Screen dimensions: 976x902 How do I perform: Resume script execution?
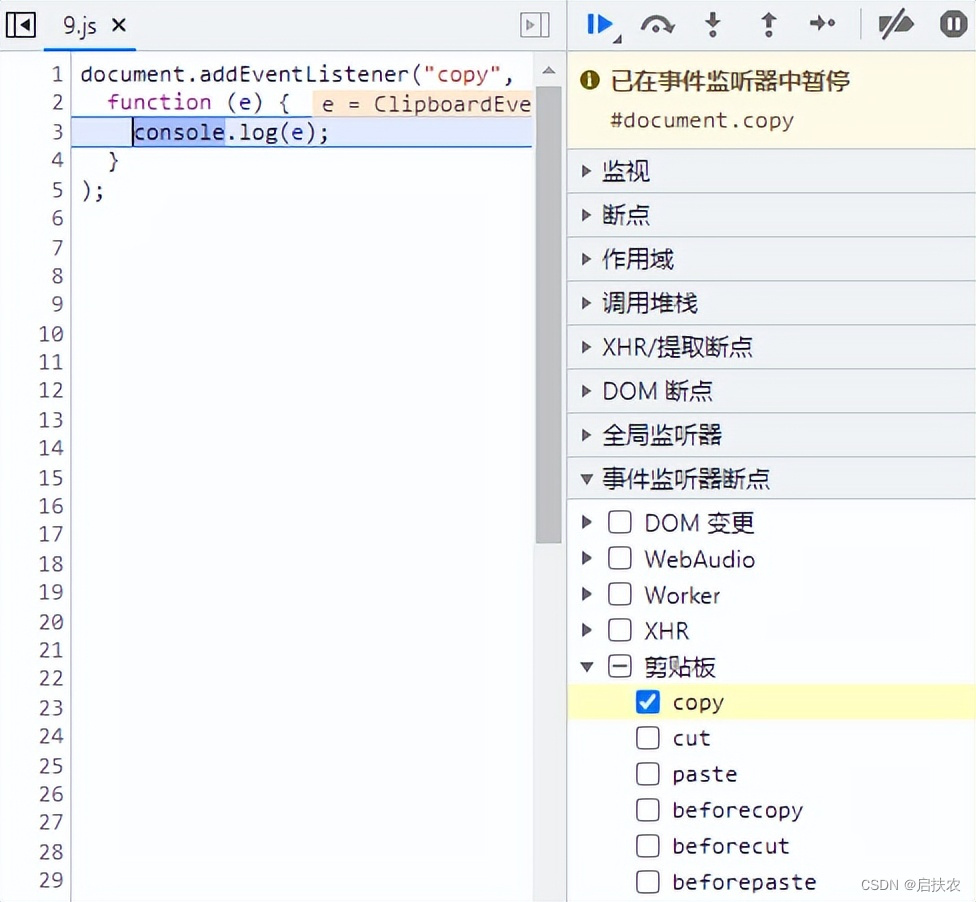600,25
